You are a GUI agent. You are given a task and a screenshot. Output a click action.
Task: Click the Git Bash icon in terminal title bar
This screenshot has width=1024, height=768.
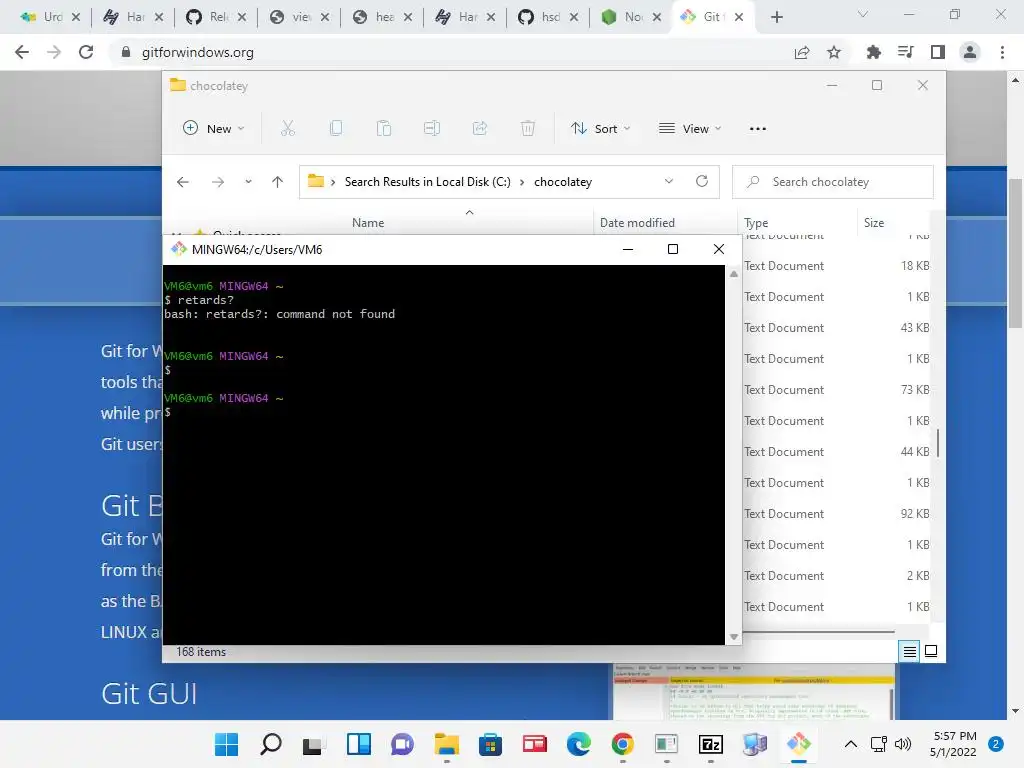[x=178, y=249]
